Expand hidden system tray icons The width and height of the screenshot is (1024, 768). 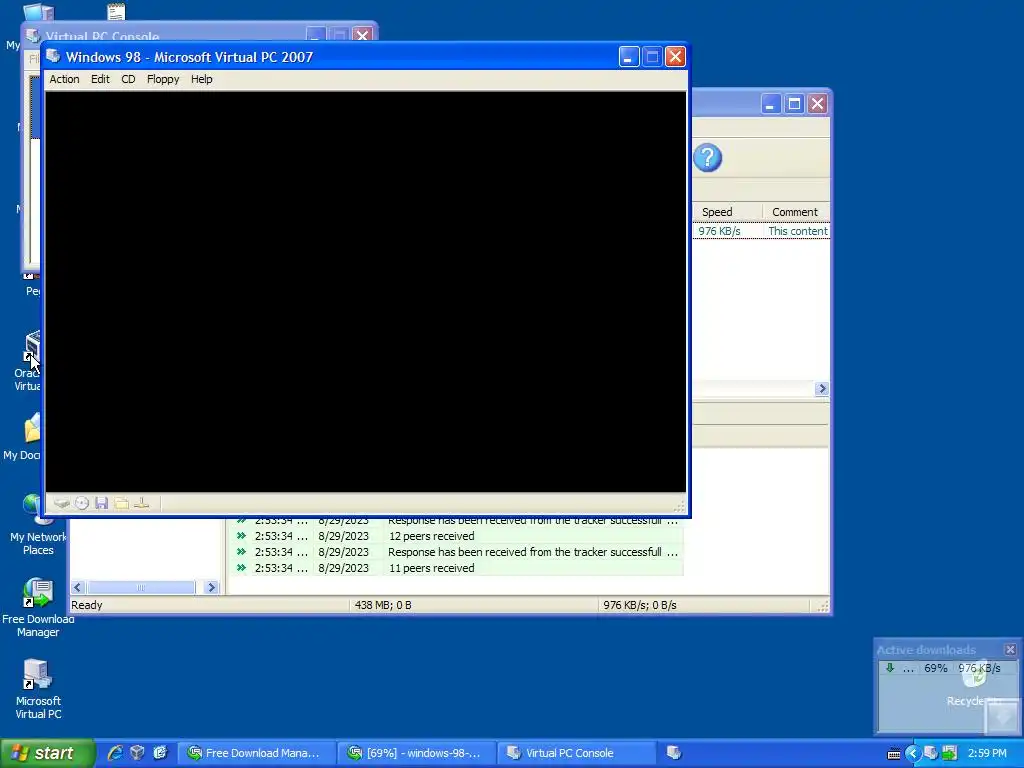[x=912, y=753]
